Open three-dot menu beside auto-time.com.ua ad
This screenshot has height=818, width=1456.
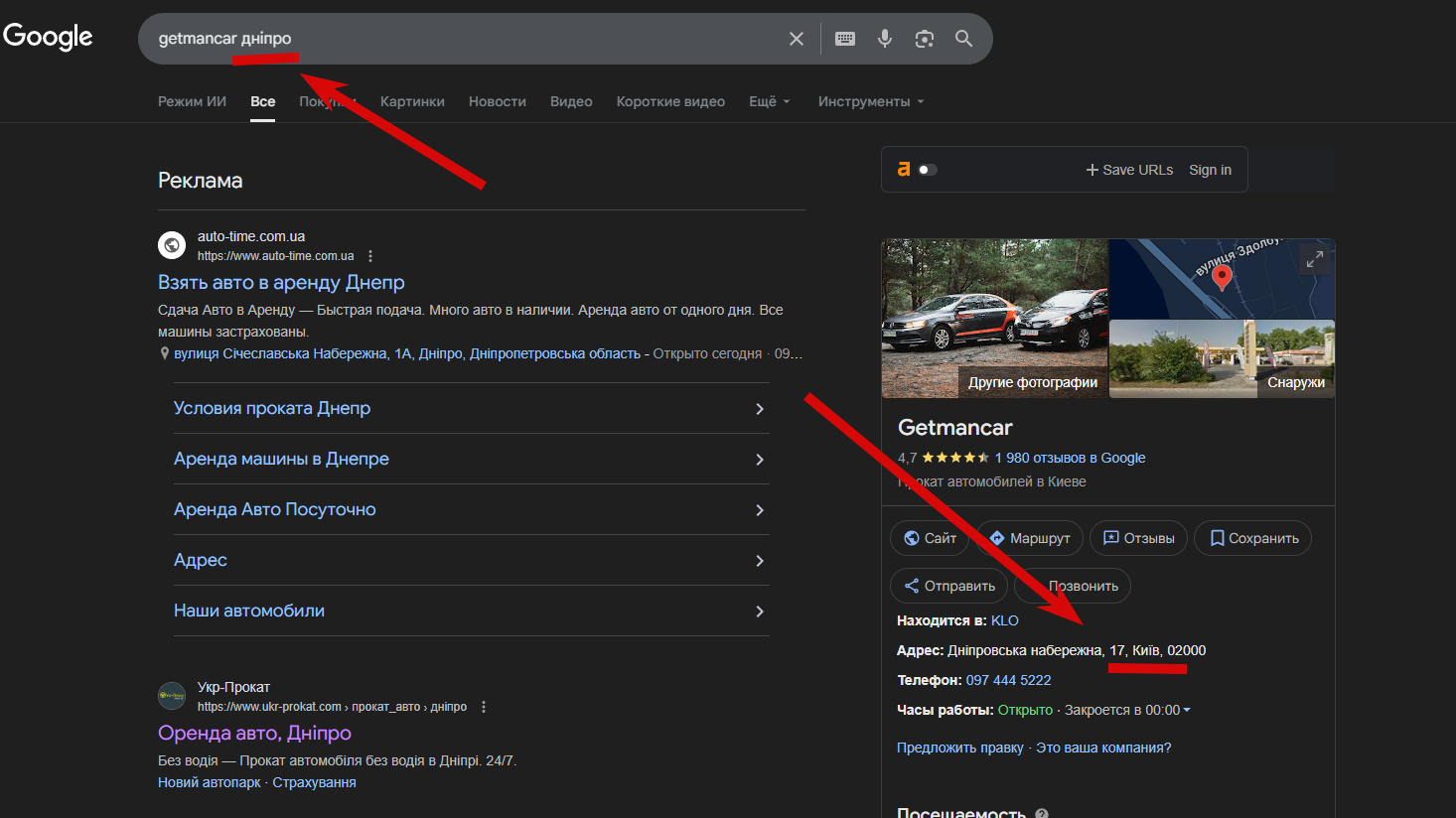tap(370, 256)
